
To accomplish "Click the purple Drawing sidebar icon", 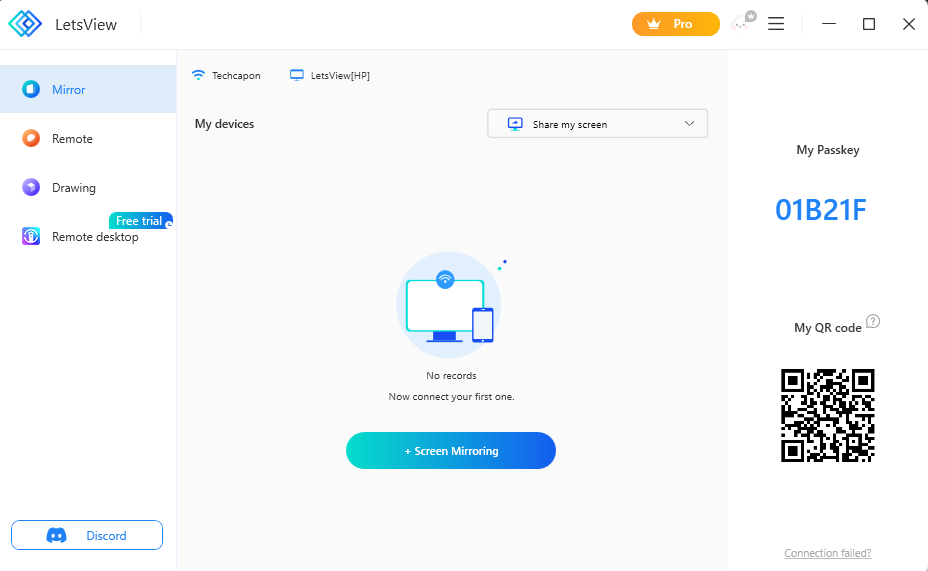I will click(31, 188).
